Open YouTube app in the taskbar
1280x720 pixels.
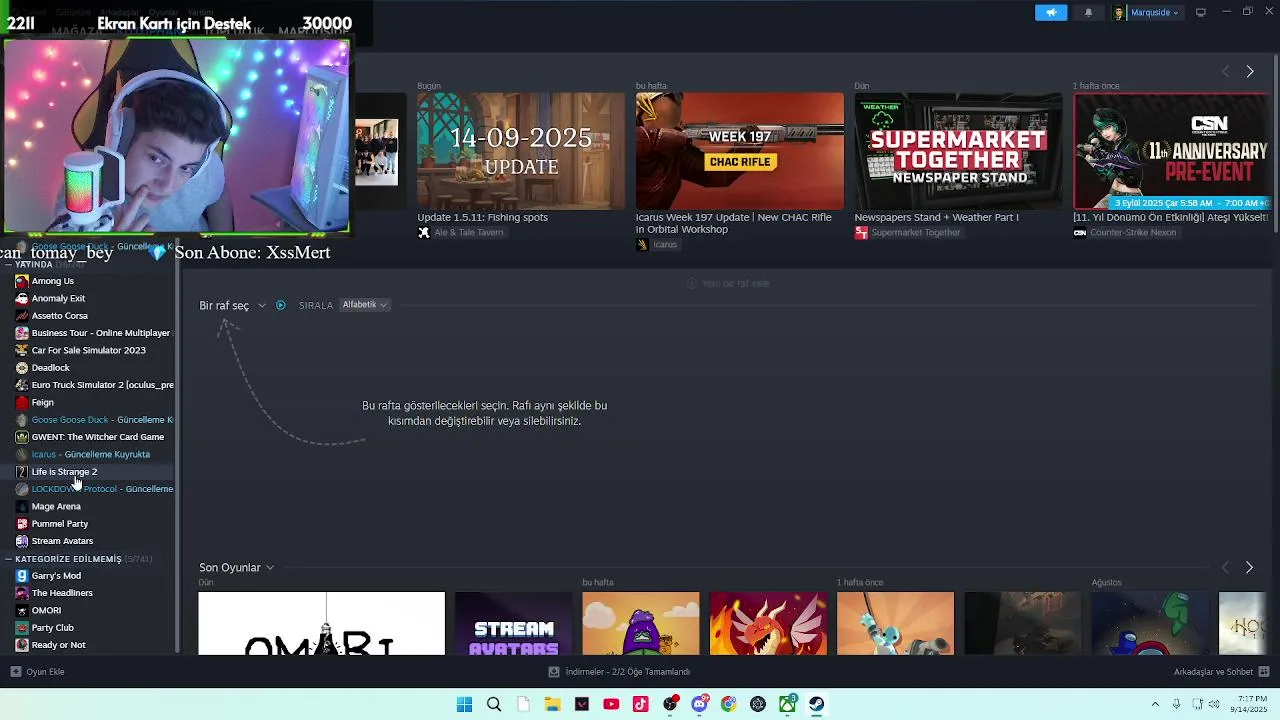click(x=611, y=704)
